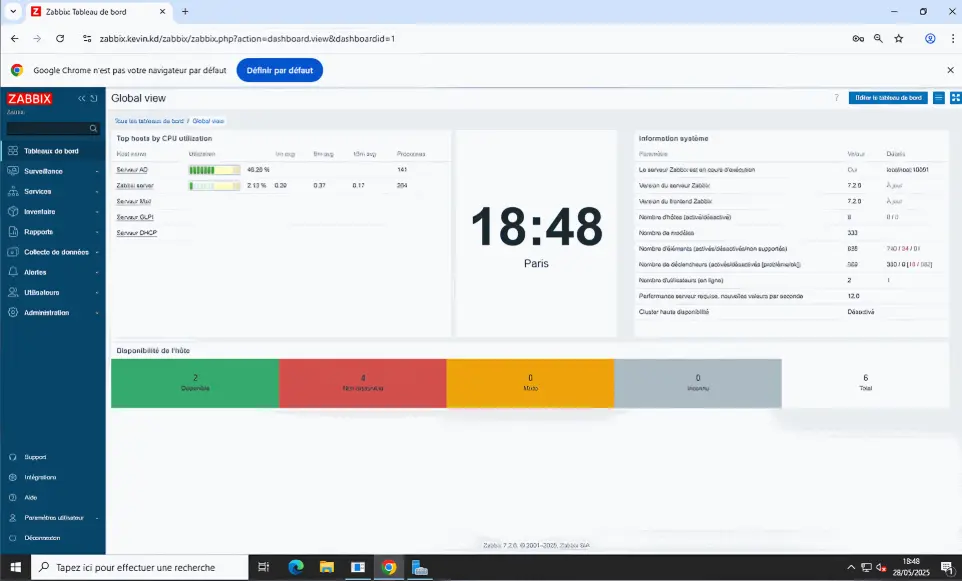Click the Définir par défaut button

pos(280,71)
